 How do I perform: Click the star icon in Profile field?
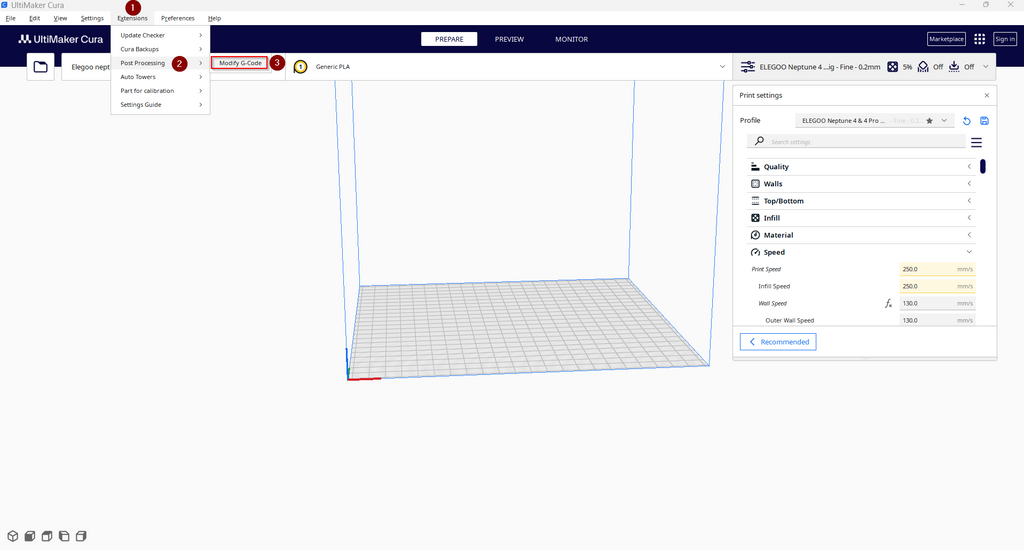pyautogui.click(x=929, y=121)
